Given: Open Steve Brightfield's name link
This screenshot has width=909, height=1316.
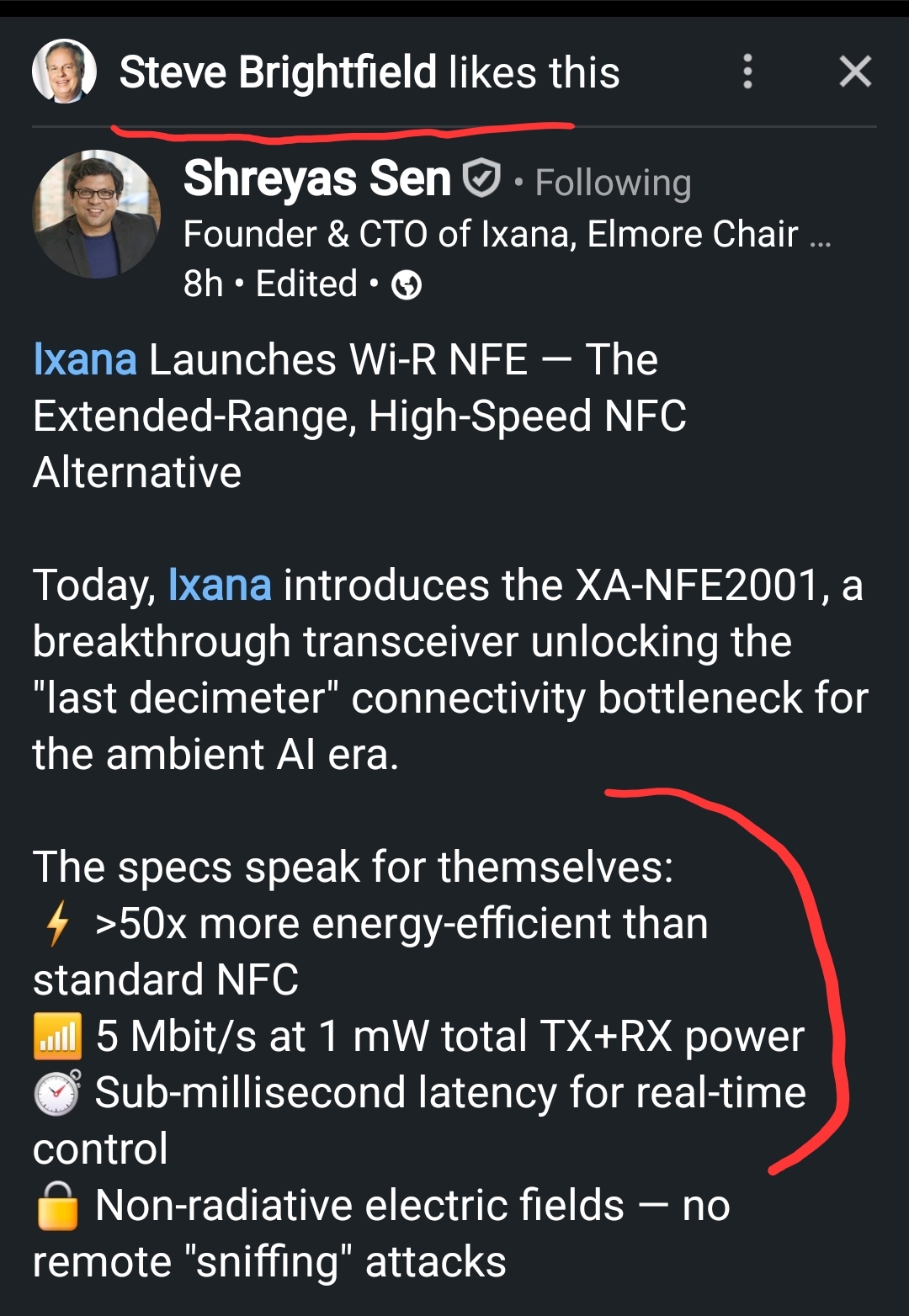Looking at the screenshot, I should tap(278, 72).
